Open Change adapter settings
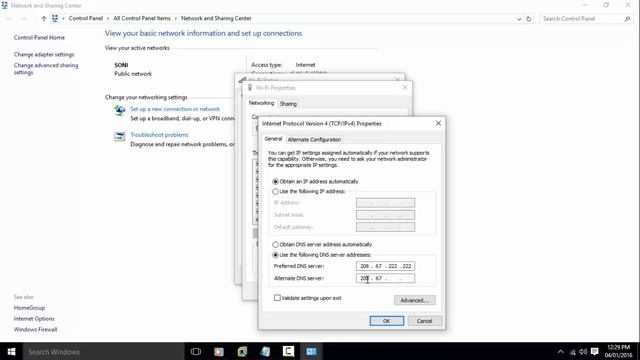640x360 pixels. [x=44, y=55]
